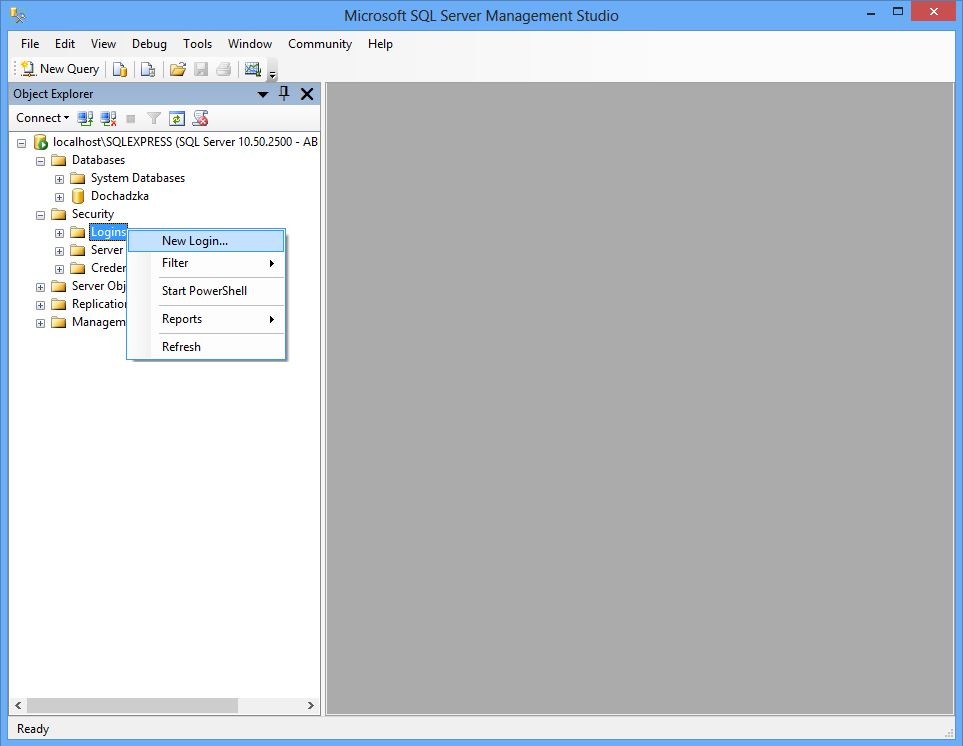The width and height of the screenshot is (963, 746).
Task: Choose New Login... from the context menu
Action: [x=206, y=241]
